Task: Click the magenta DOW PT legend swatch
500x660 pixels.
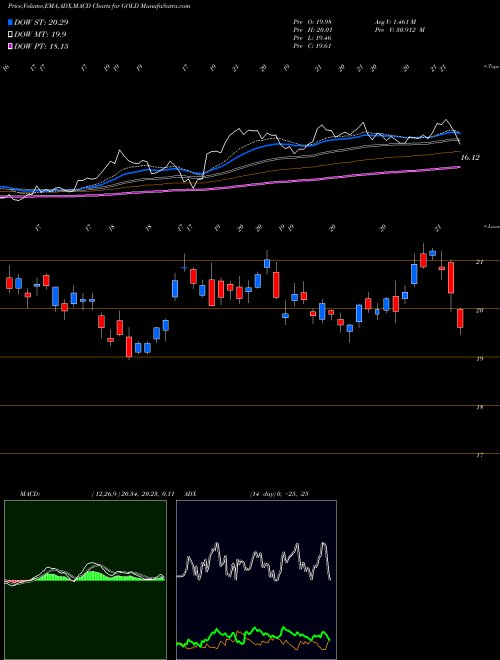Action: coord(10,46)
